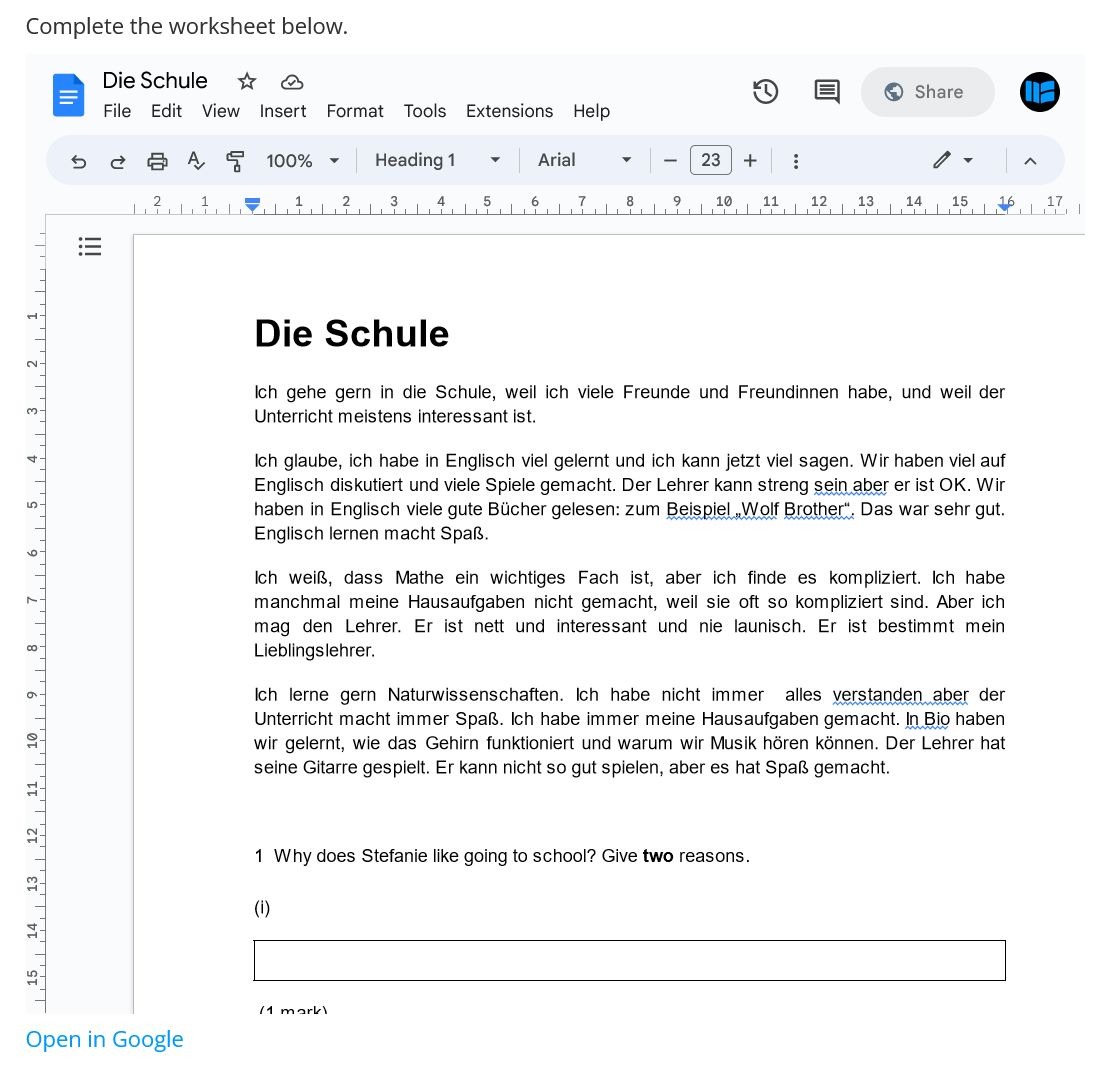Show document outline list icon
This screenshot has height=1066, width=1109.
(x=90, y=246)
